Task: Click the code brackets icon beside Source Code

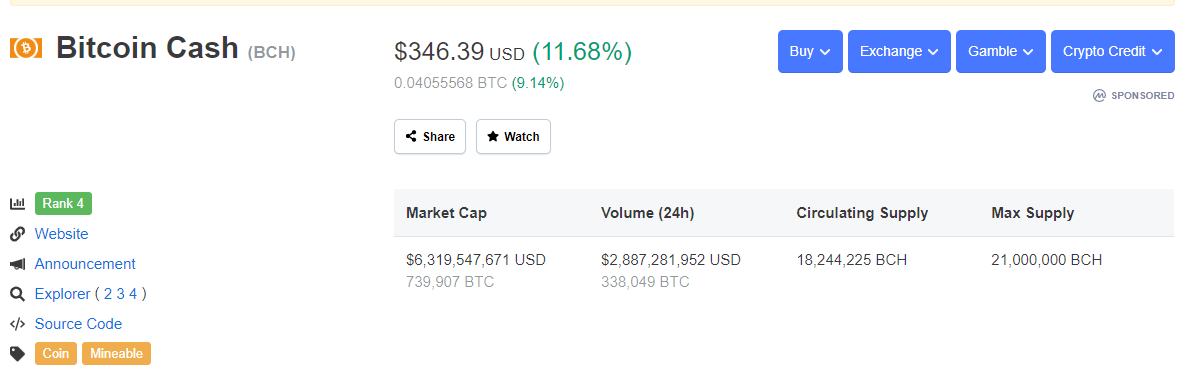Action: [17, 324]
